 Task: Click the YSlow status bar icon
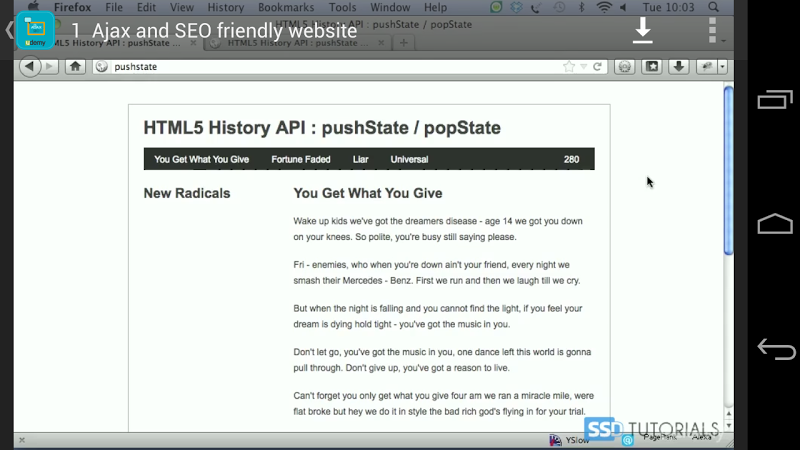(555, 440)
